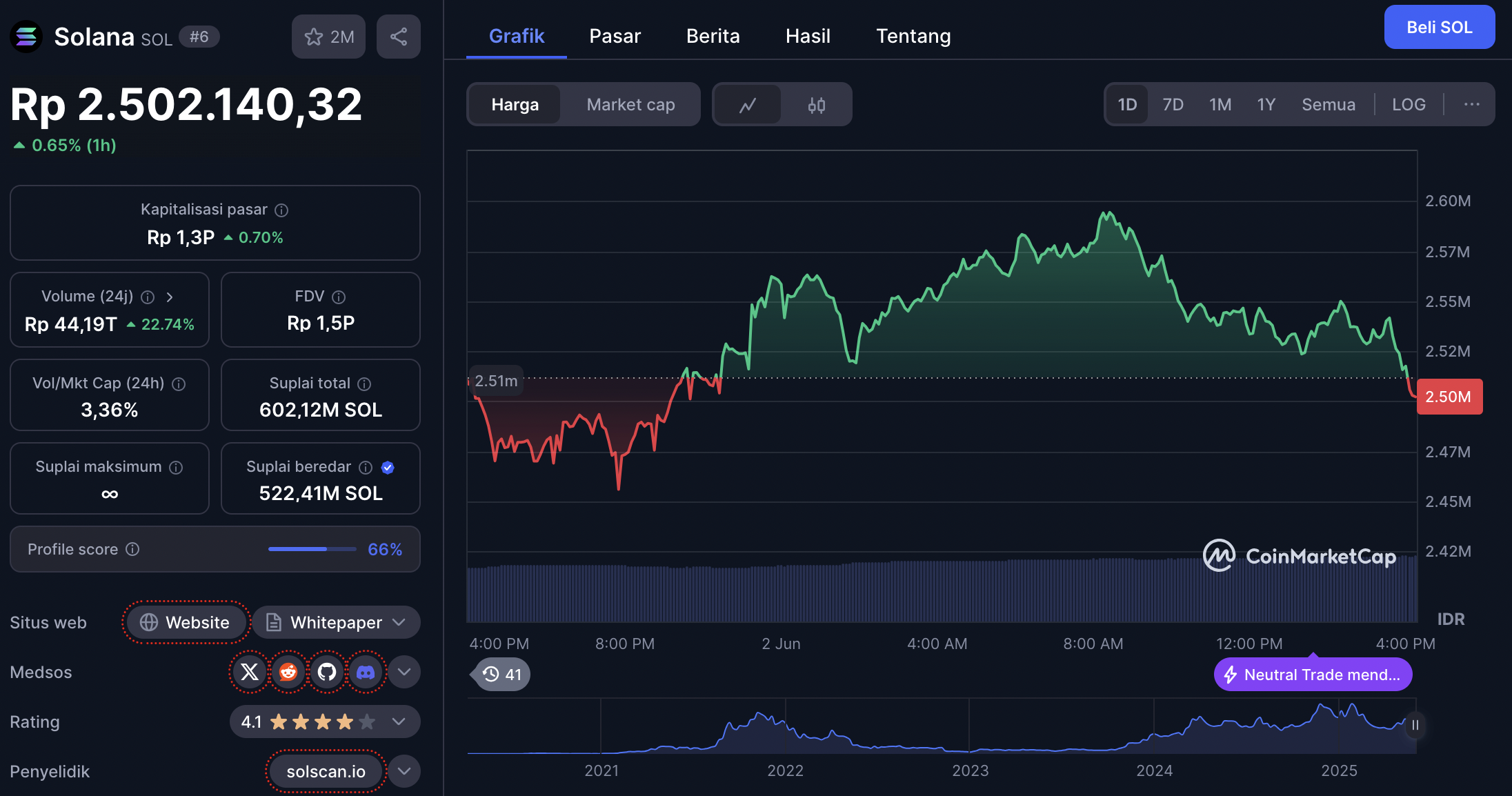Click the Profile score progress bar
Image resolution: width=1512 pixels, height=796 pixels.
[312, 549]
